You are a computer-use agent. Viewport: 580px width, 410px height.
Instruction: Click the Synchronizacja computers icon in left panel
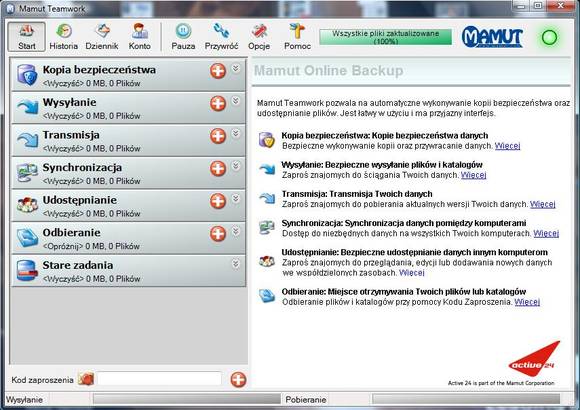(27, 172)
